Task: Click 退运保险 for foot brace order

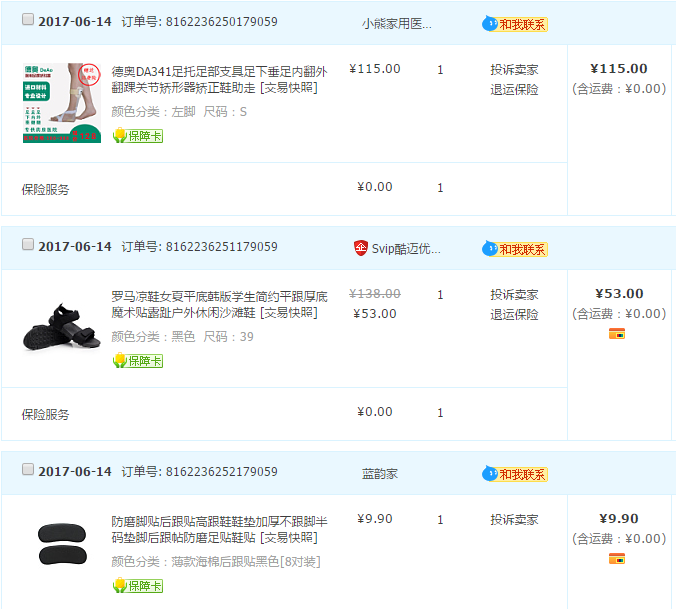Action: coord(514,89)
